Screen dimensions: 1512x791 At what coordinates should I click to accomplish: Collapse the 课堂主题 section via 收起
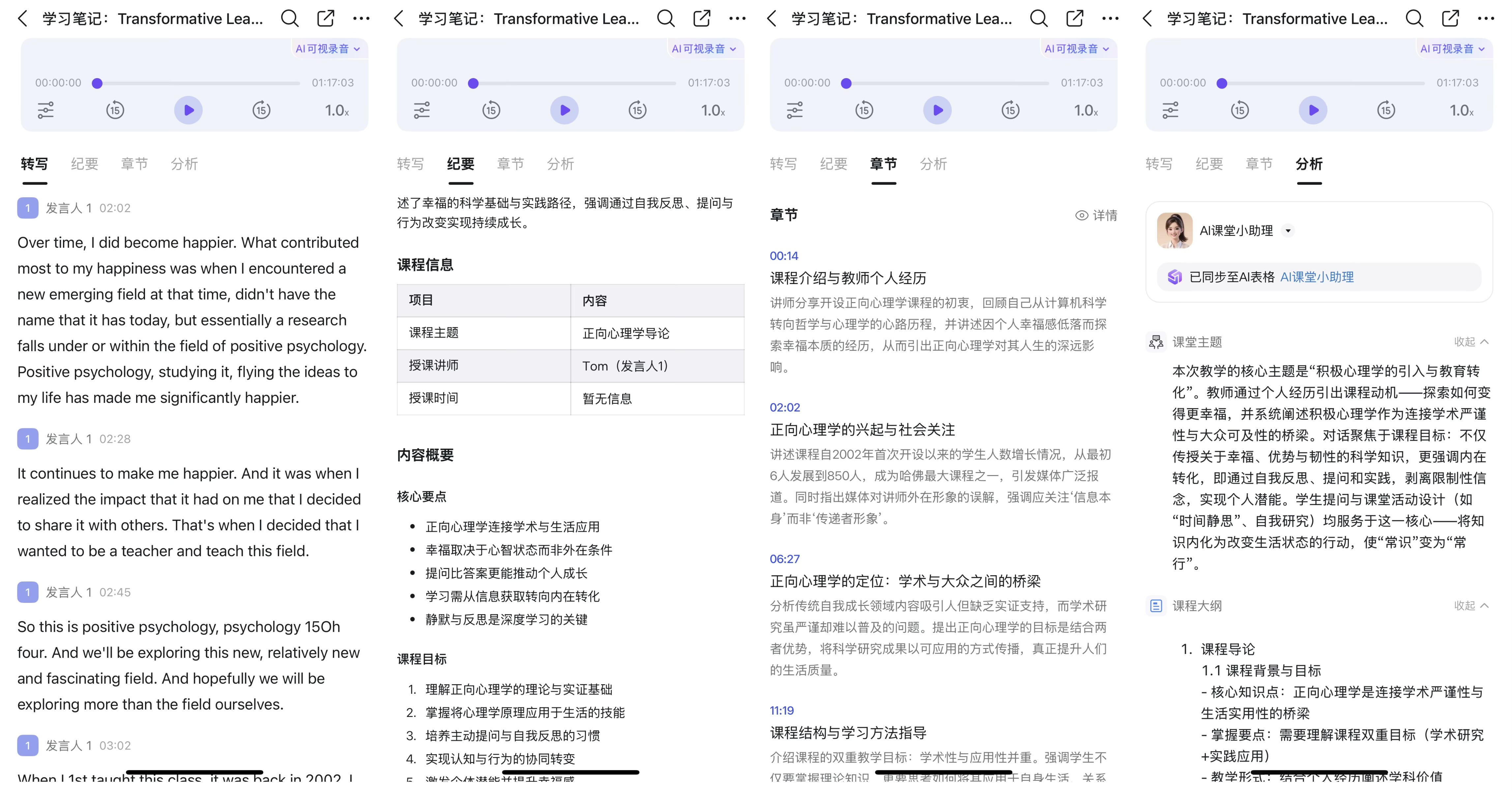[1471, 342]
